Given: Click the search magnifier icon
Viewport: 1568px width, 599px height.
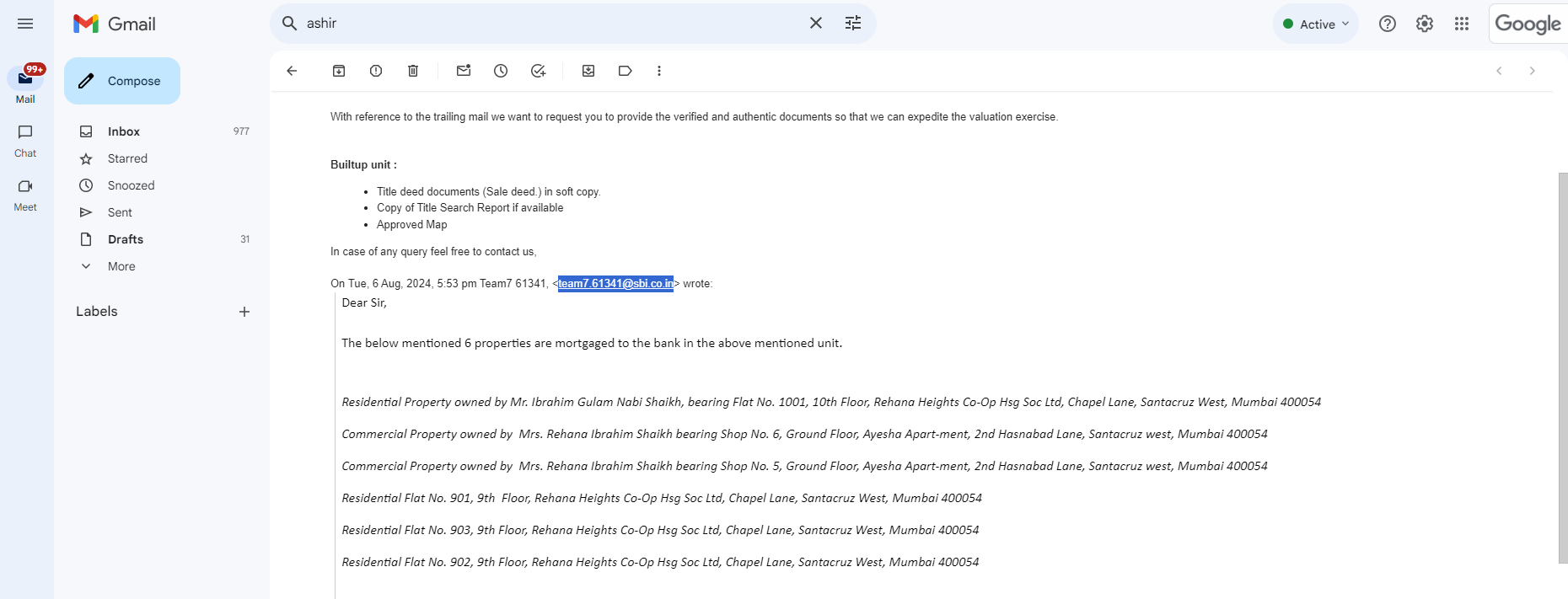Looking at the screenshot, I should coord(289,24).
